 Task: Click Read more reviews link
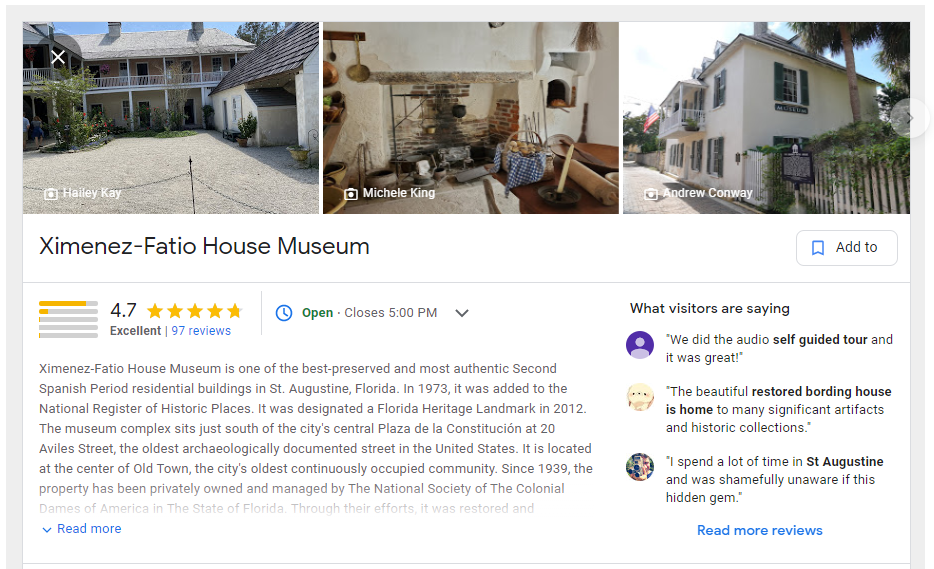759,530
